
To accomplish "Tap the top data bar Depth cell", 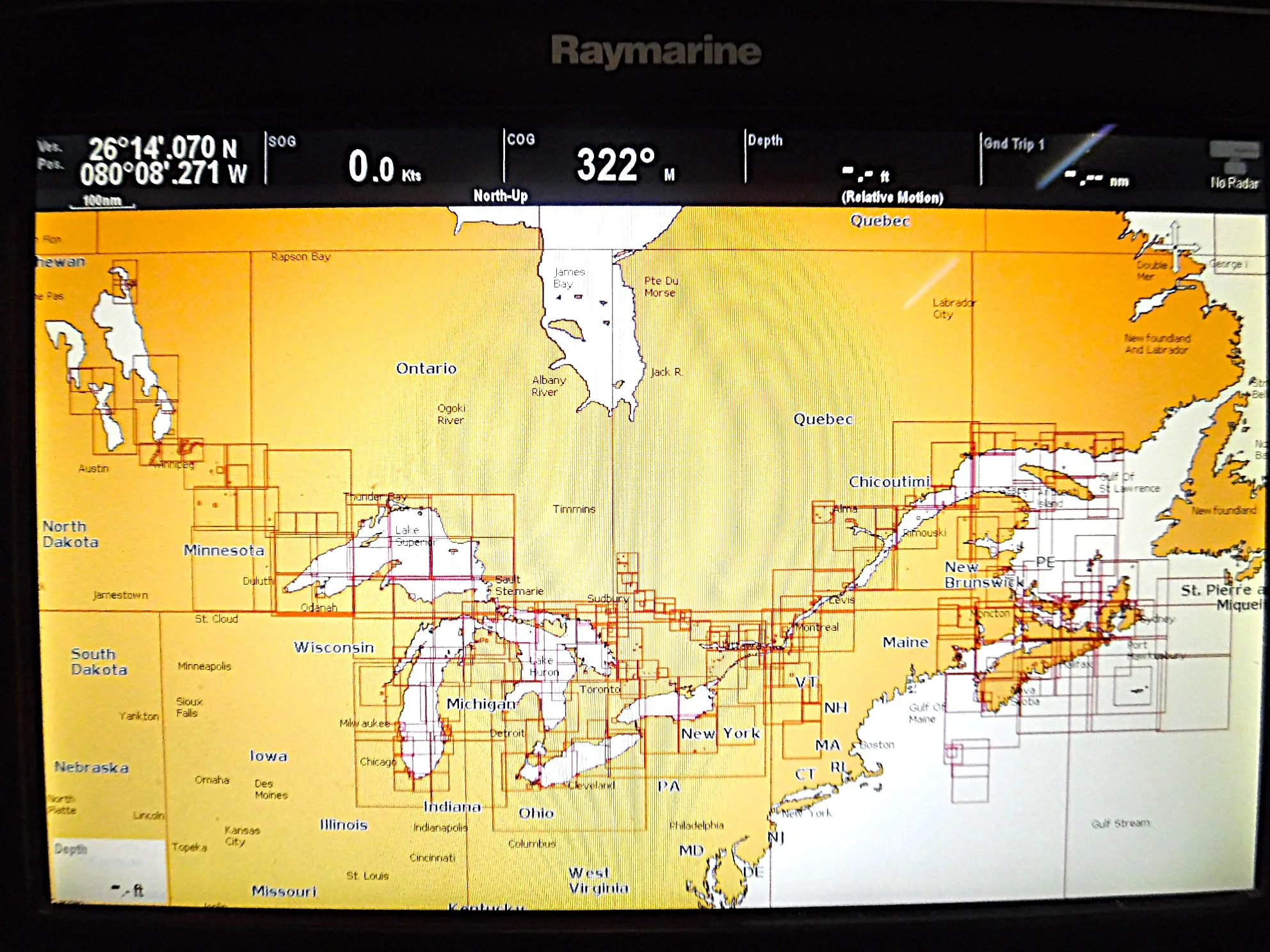I will 862,160.
